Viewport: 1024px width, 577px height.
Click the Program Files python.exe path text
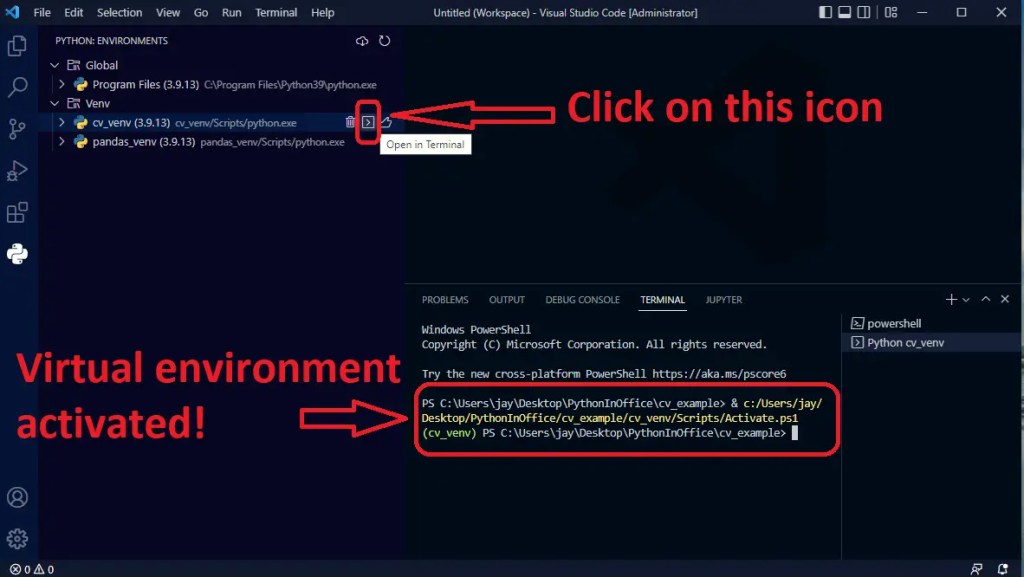290,85
